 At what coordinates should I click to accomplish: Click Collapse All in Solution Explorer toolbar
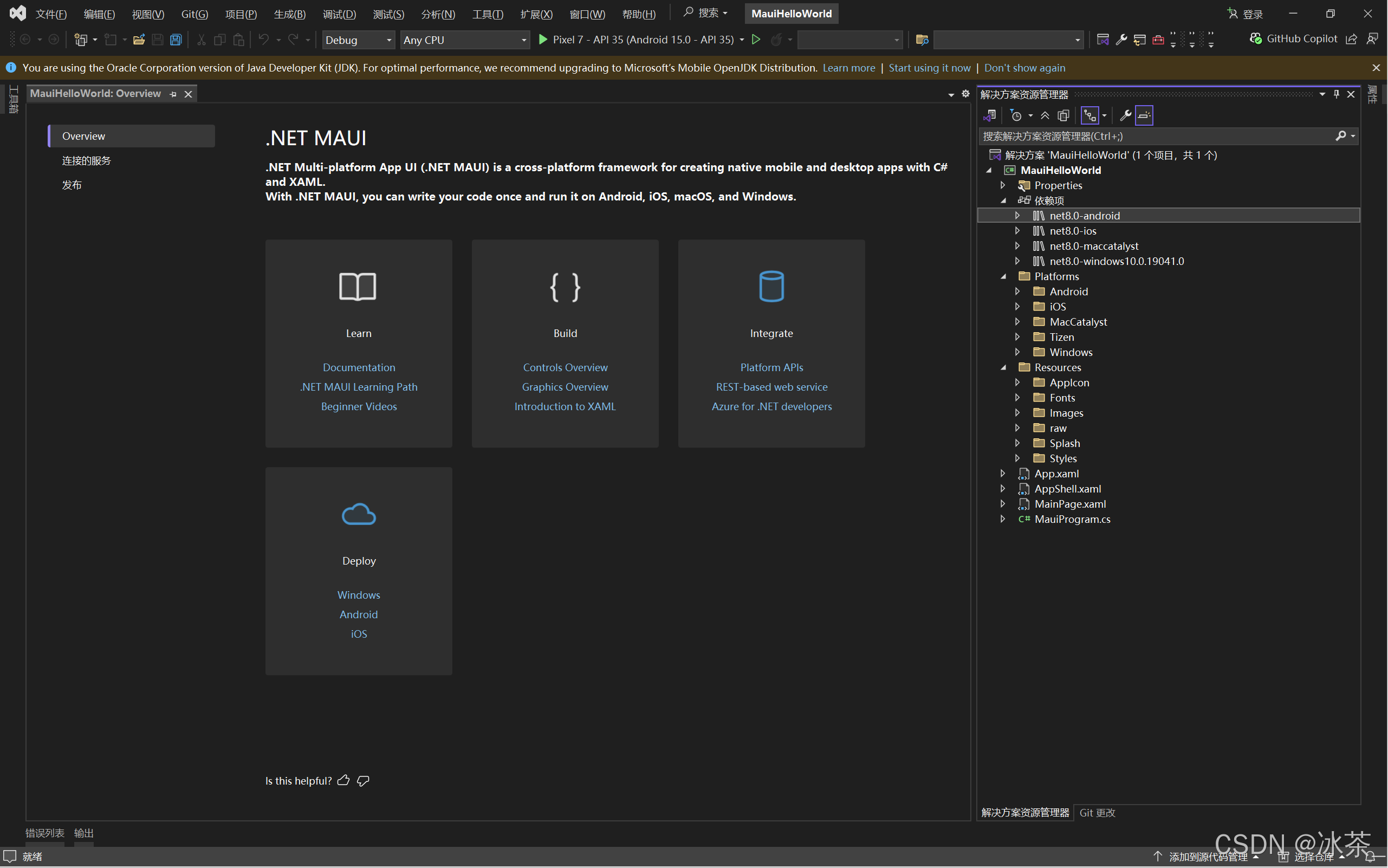coord(1045,115)
